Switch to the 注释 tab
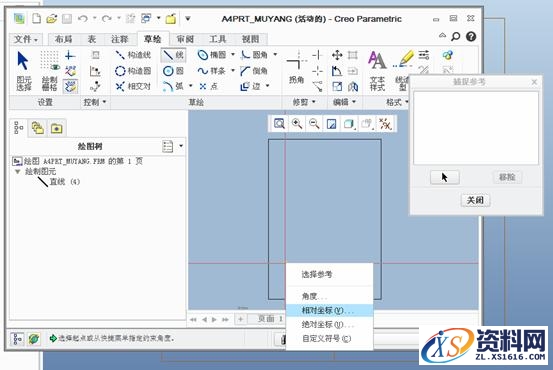The width and height of the screenshot is (553, 370). click(119, 39)
